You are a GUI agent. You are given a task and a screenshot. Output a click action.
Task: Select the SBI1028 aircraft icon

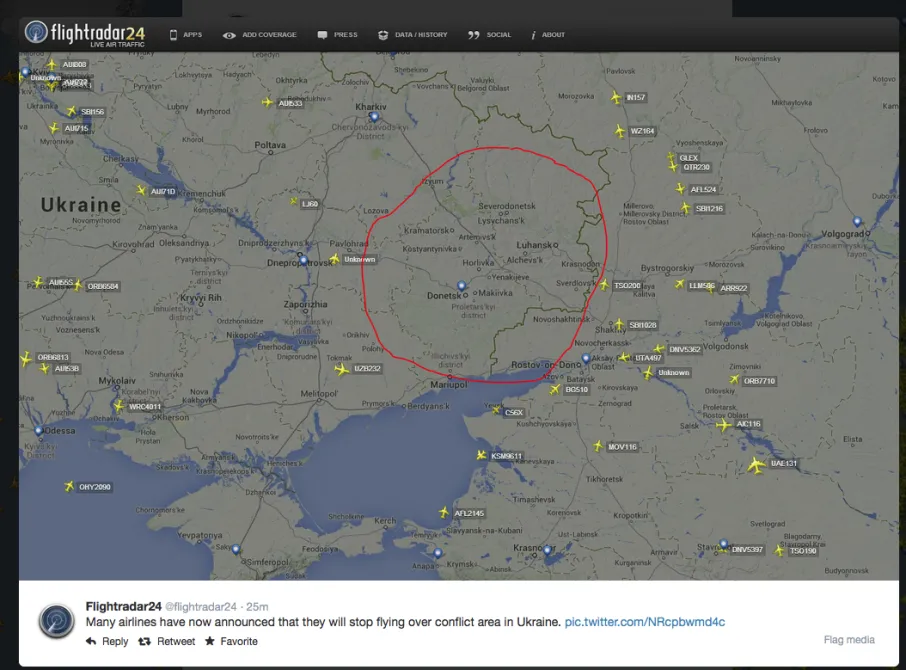pyautogui.click(x=619, y=325)
